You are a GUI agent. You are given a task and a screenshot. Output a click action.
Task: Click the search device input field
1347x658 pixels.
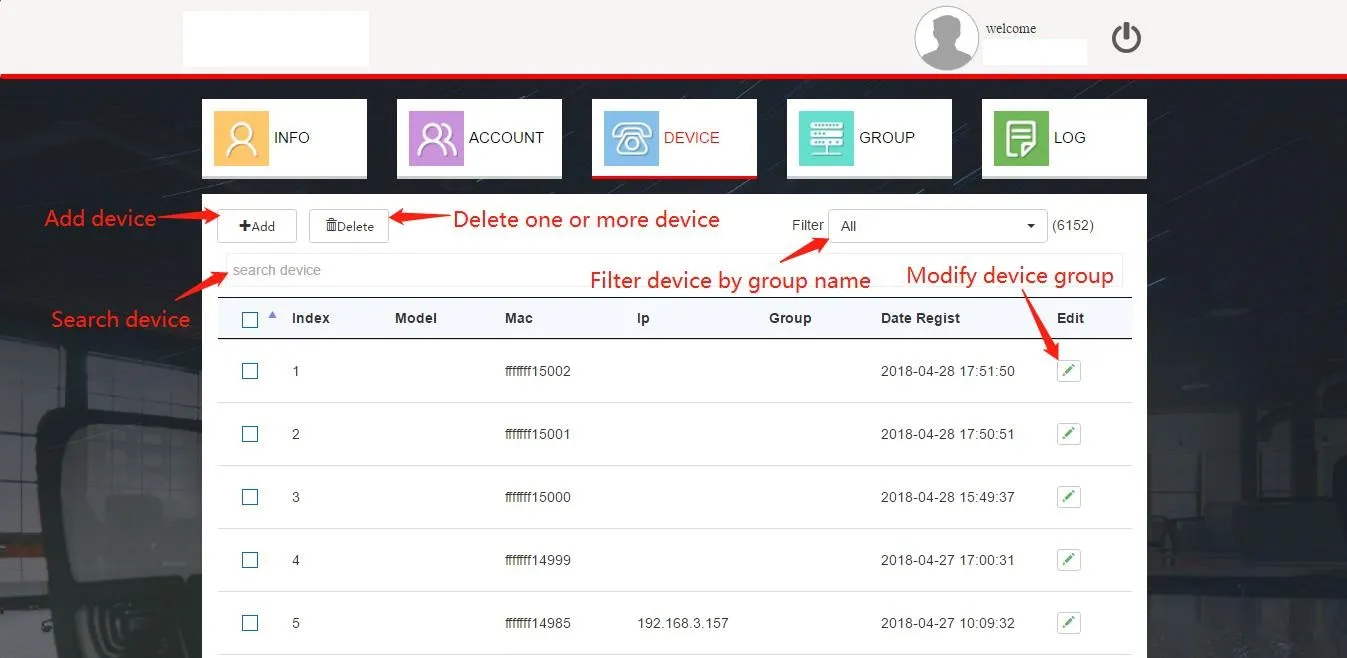[400, 270]
